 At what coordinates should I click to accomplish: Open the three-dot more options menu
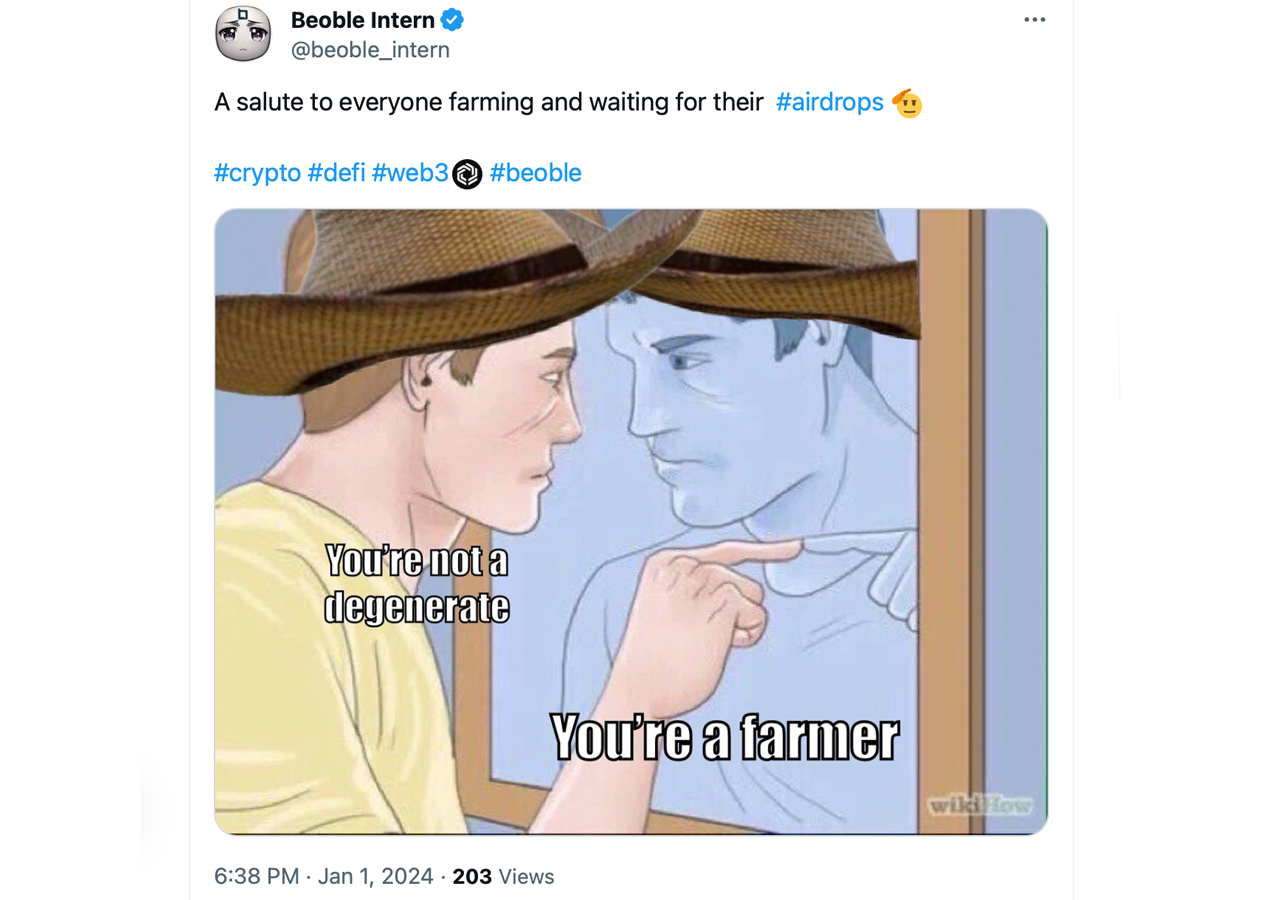[x=1035, y=20]
